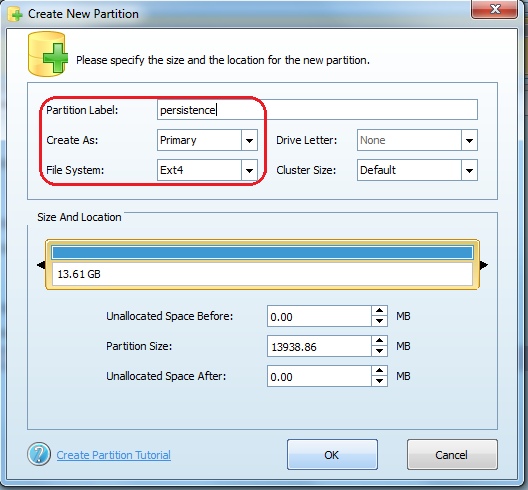The image size is (528, 490).
Task: Open the Cluster Size dropdown arrow
Action: [469, 170]
